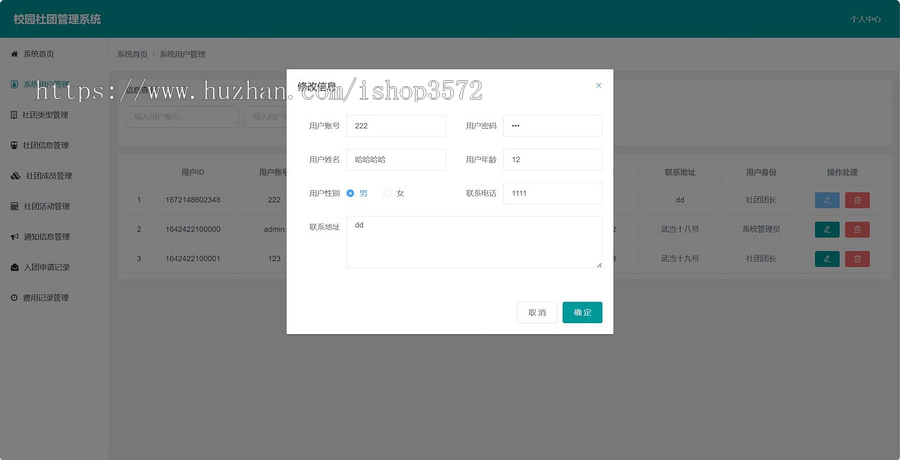Click the icon beside 社团类型管理
This screenshot has height=460, width=900.
(14, 115)
